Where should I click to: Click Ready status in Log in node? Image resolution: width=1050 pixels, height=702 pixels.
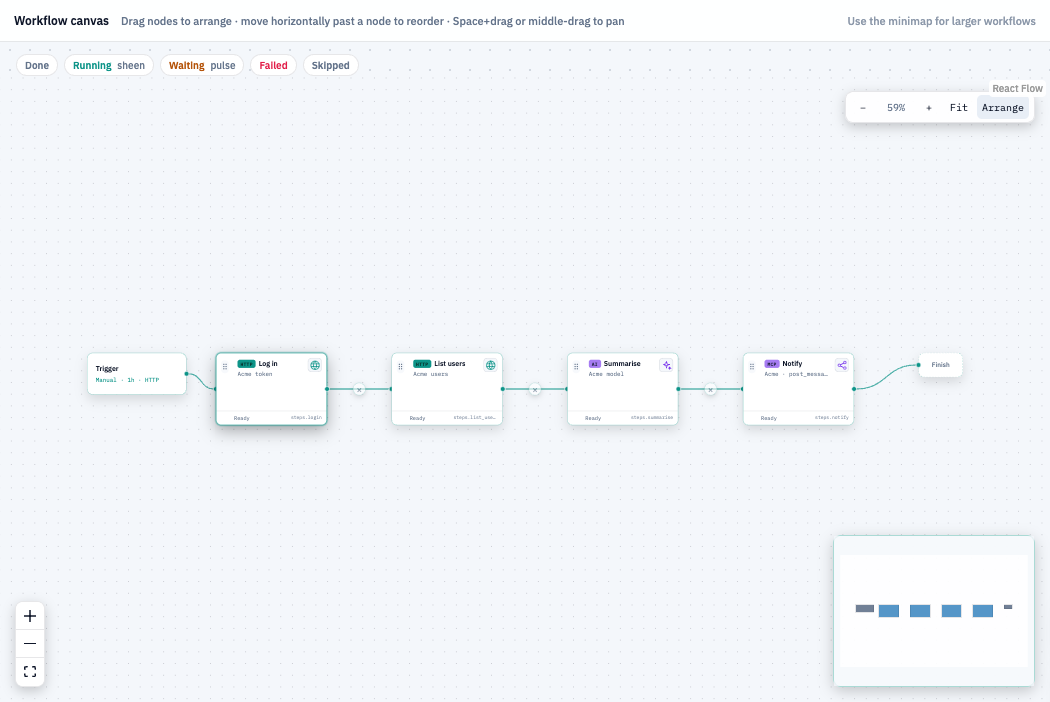coord(242,418)
